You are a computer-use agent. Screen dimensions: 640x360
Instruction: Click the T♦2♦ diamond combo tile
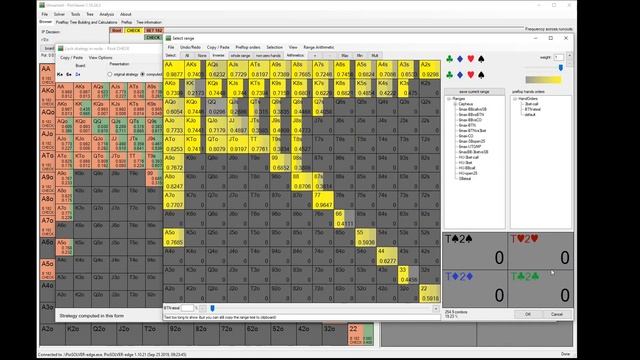(475, 289)
